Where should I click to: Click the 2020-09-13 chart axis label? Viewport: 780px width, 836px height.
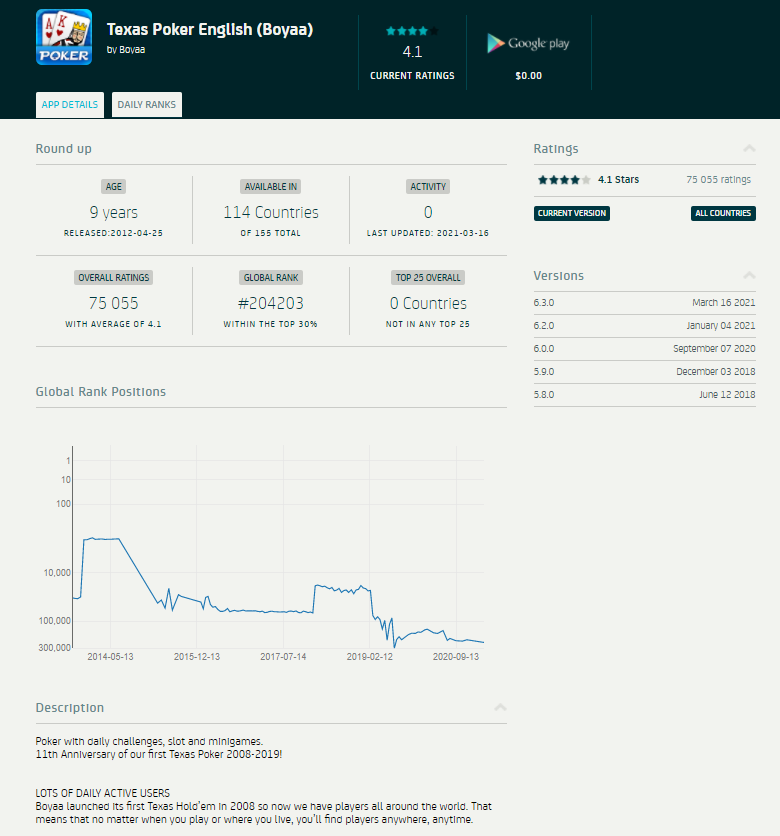click(456, 657)
